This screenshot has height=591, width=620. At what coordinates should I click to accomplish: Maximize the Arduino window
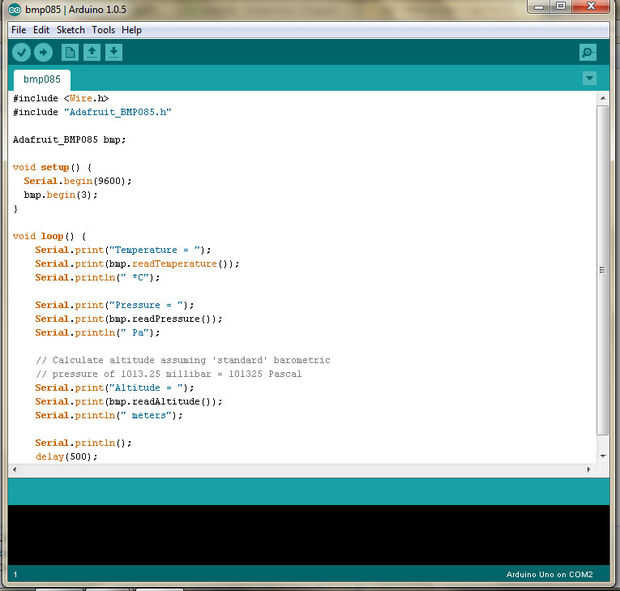tap(560, 7)
